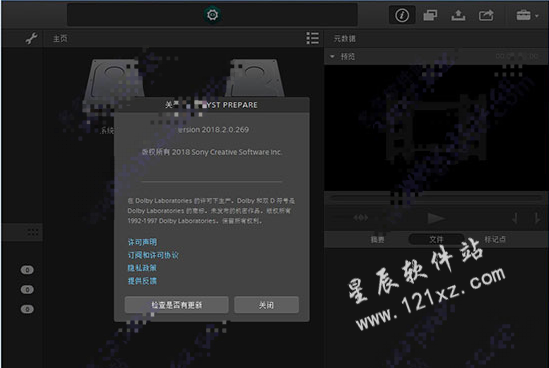Open the 提供反馈 link

142,281
